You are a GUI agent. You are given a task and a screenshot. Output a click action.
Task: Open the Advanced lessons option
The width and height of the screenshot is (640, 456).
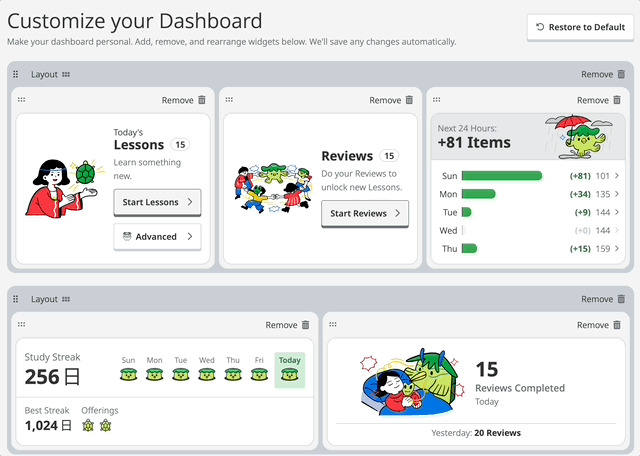[157, 237]
